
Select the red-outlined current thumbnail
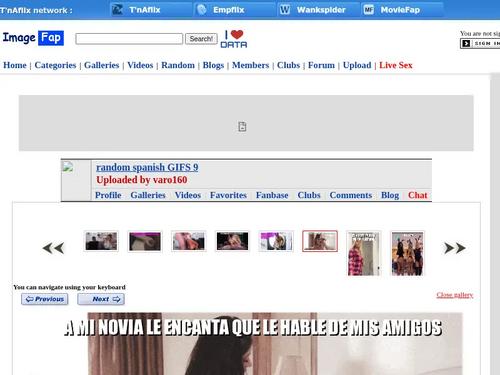click(x=320, y=241)
